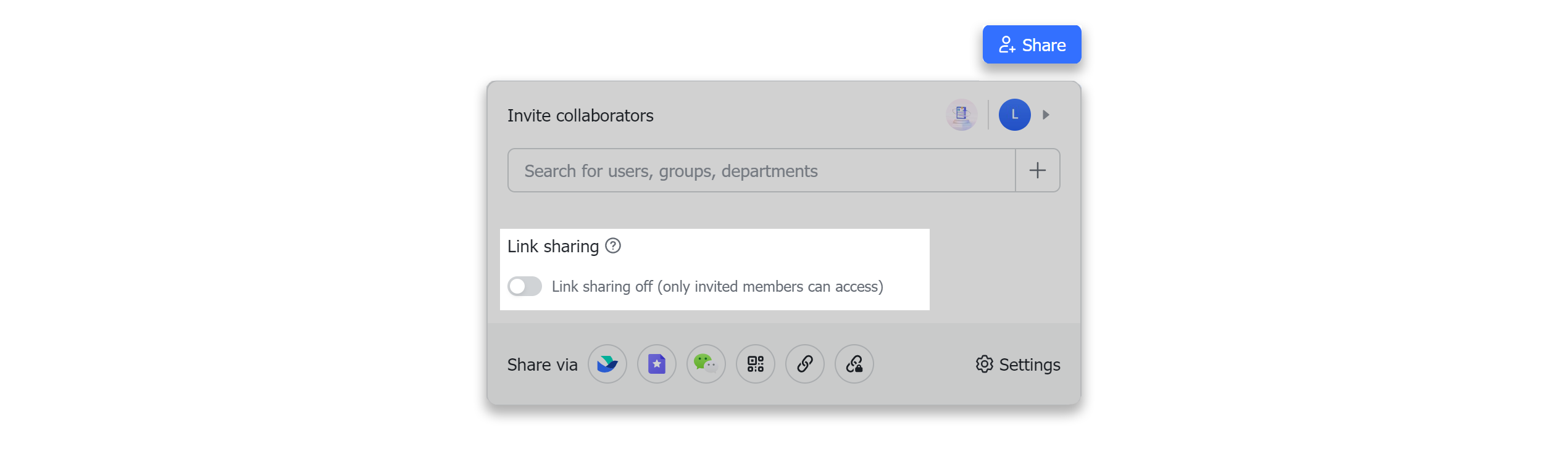1568x449 pixels.
Task: Click the "Link sharing" section title
Action: coord(553,246)
